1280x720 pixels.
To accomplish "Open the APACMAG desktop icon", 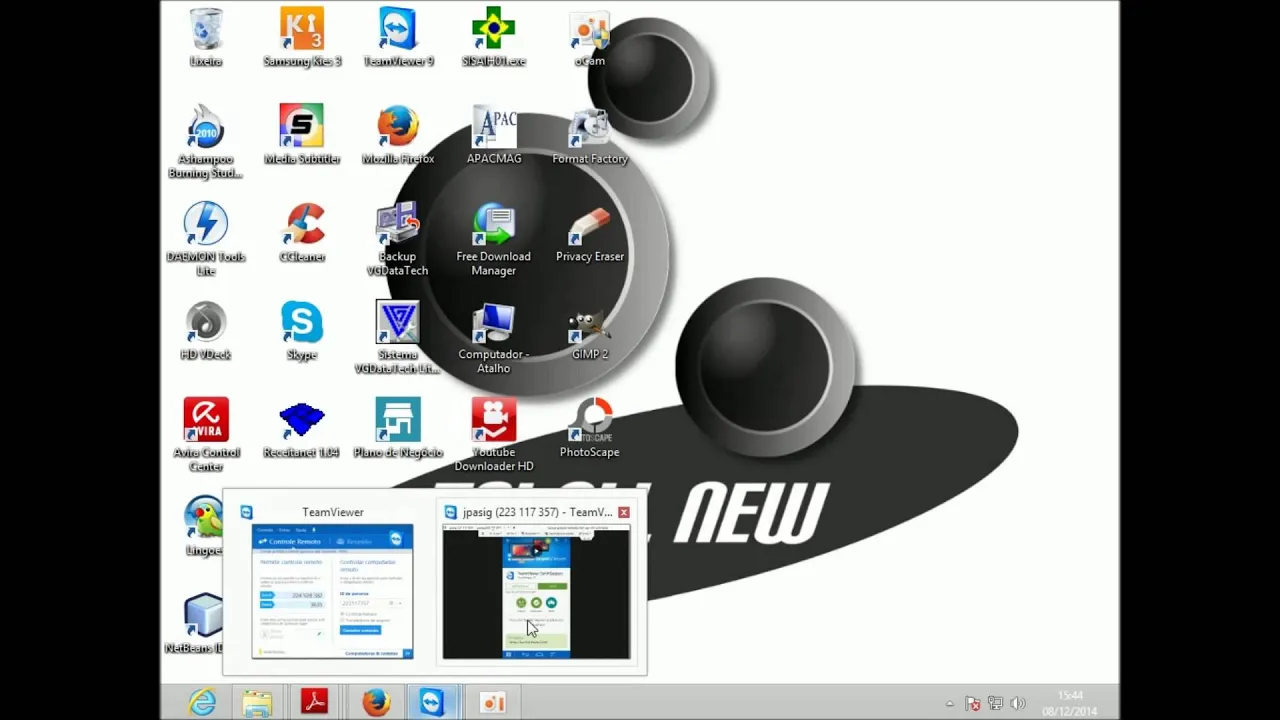I will click(494, 135).
